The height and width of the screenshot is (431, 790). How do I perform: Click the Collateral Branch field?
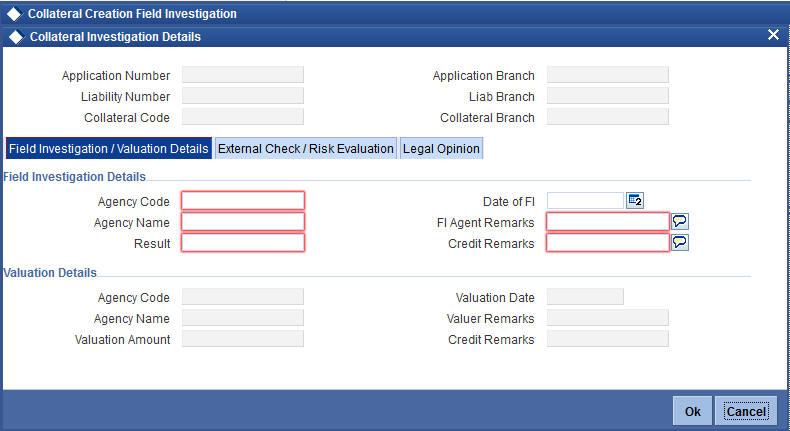608,117
